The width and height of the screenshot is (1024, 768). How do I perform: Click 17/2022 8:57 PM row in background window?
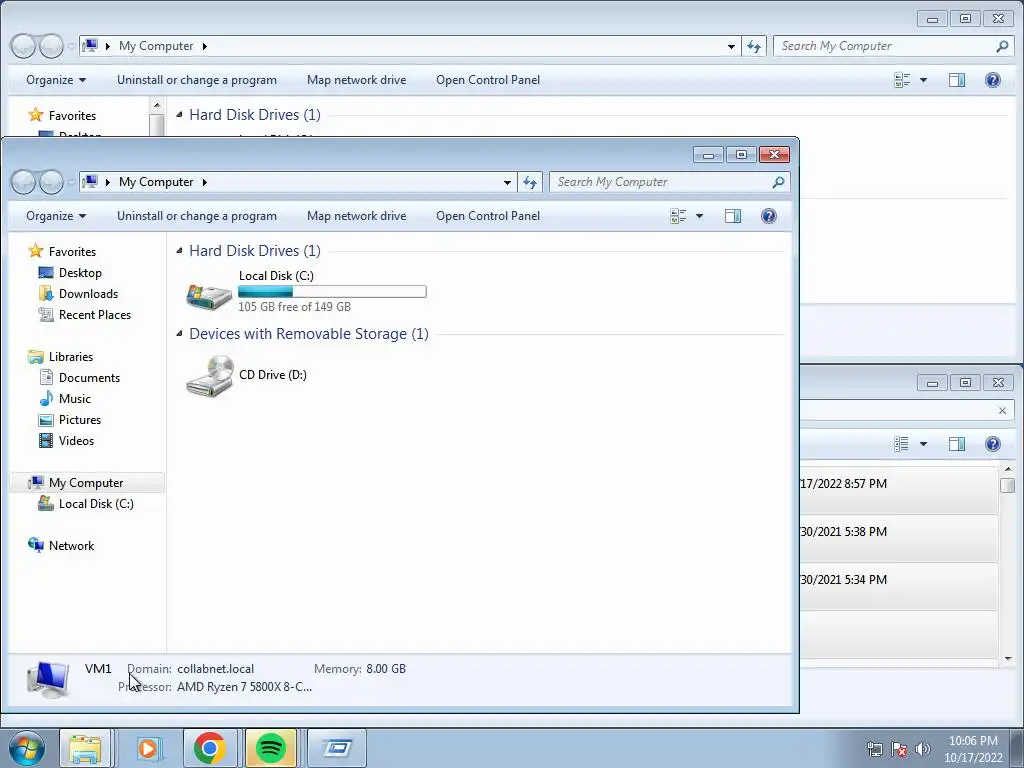point(899,490)
